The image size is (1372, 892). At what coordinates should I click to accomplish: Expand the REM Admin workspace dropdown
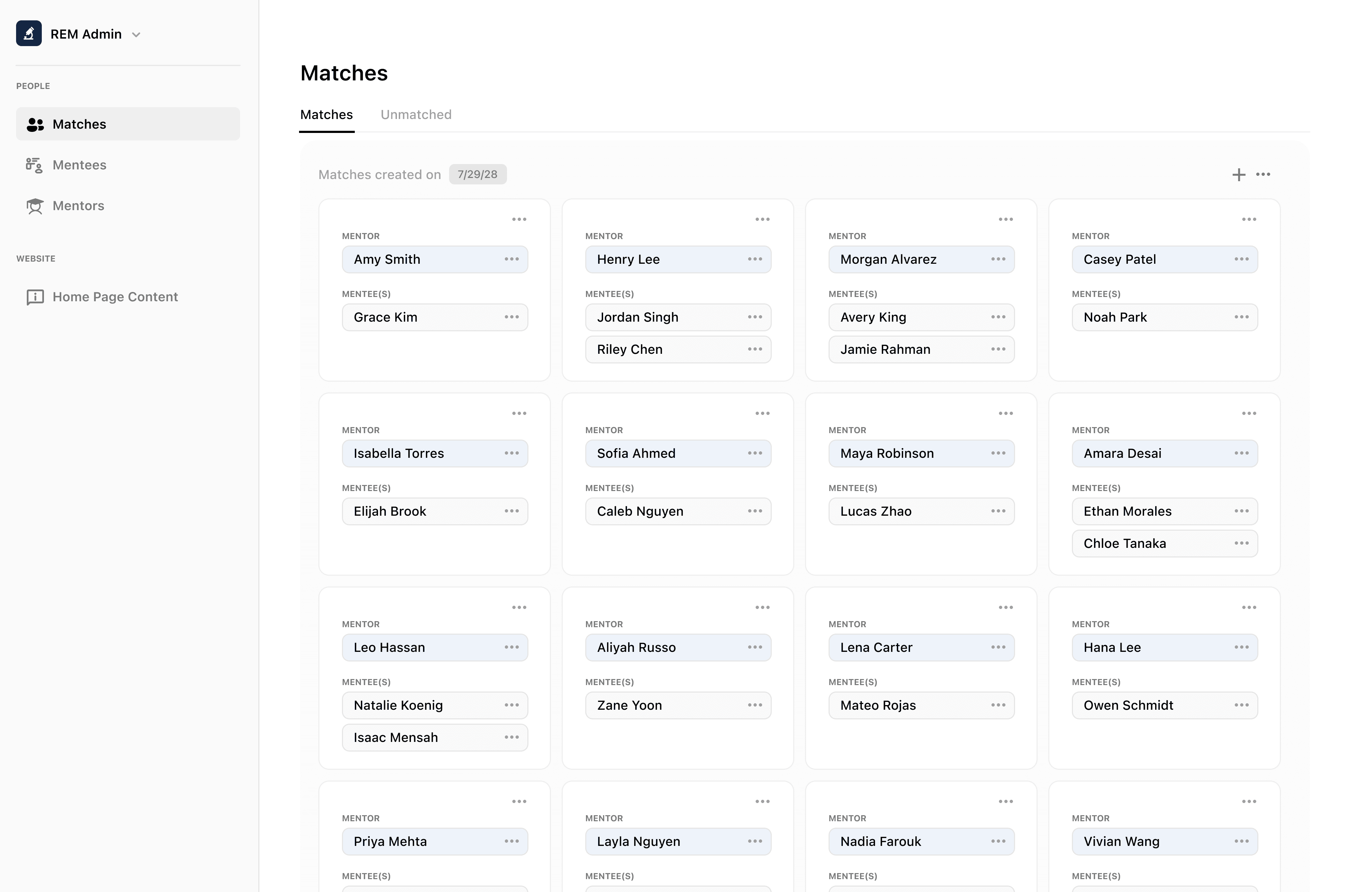click(x=136, y=35)
